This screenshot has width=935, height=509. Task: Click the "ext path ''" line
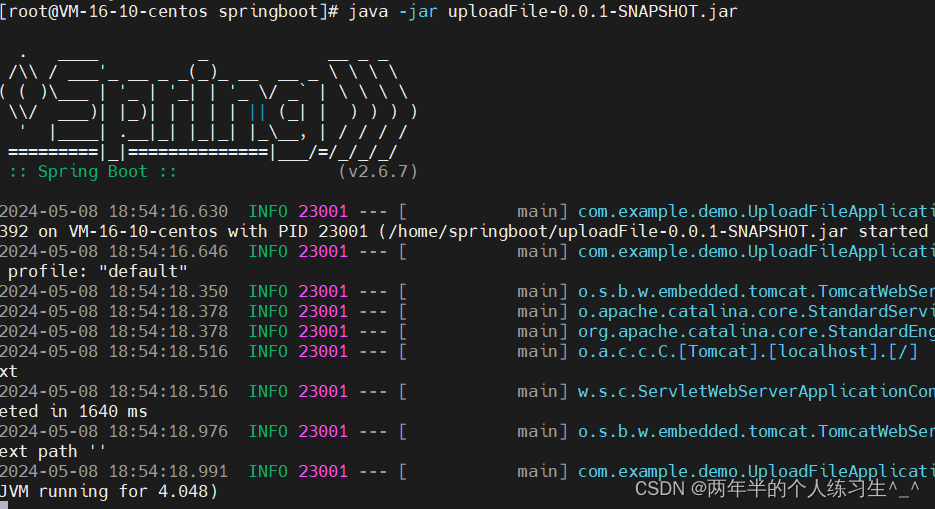53,452
